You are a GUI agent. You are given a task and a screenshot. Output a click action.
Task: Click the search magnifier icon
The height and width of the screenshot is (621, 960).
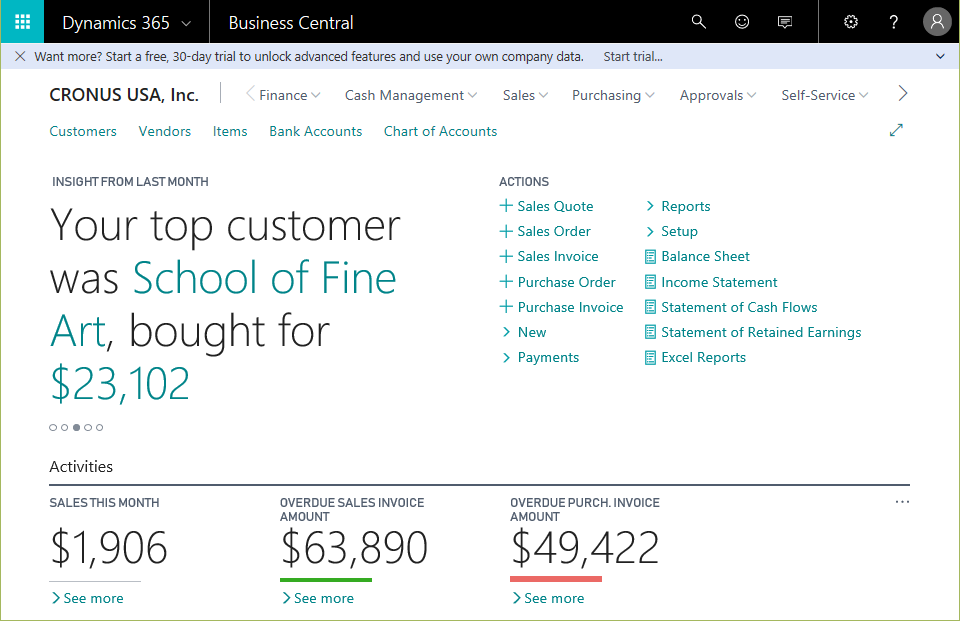(x=699, y=22)
